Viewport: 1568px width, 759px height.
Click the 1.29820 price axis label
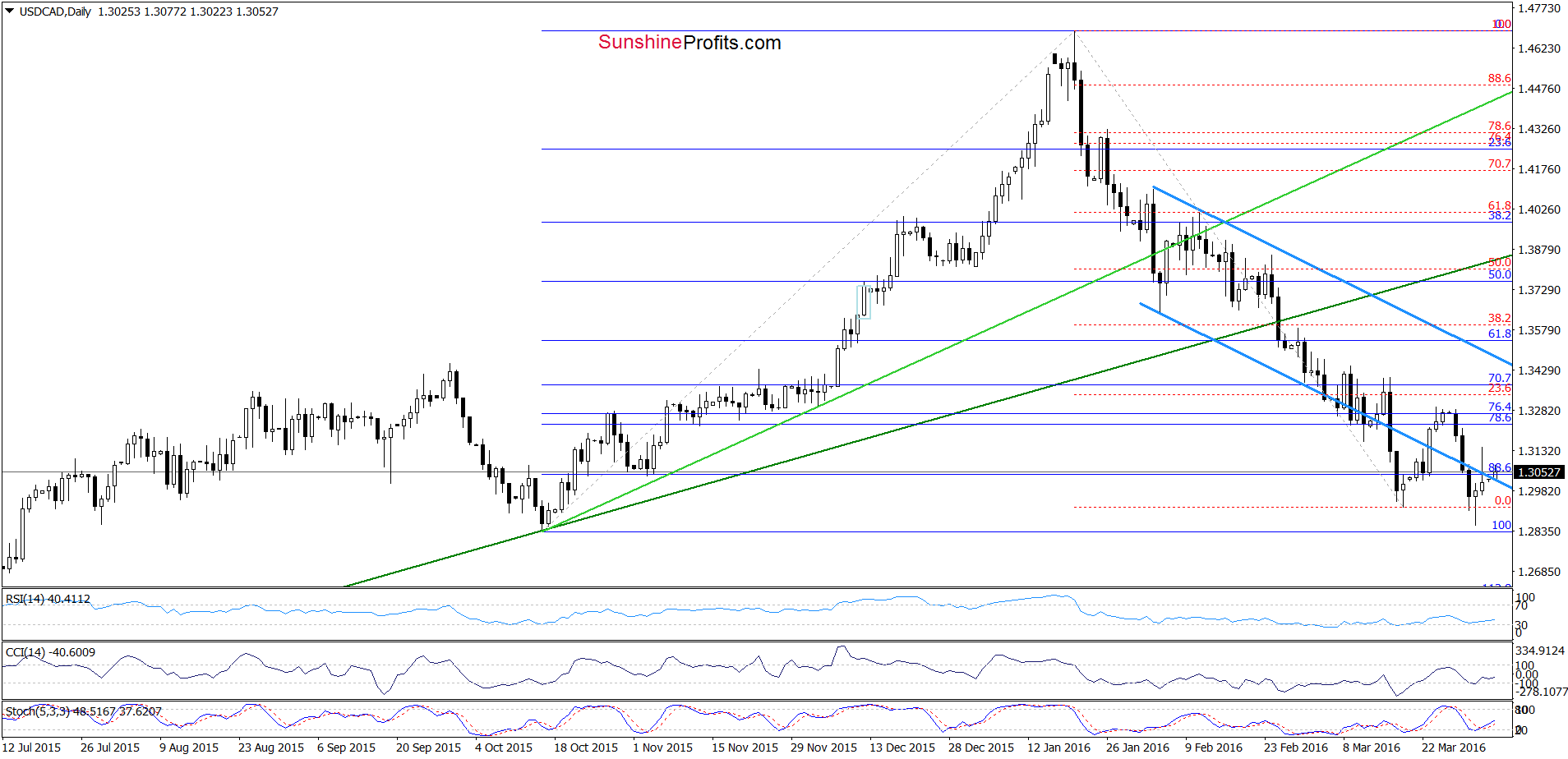pos(1538,491)
